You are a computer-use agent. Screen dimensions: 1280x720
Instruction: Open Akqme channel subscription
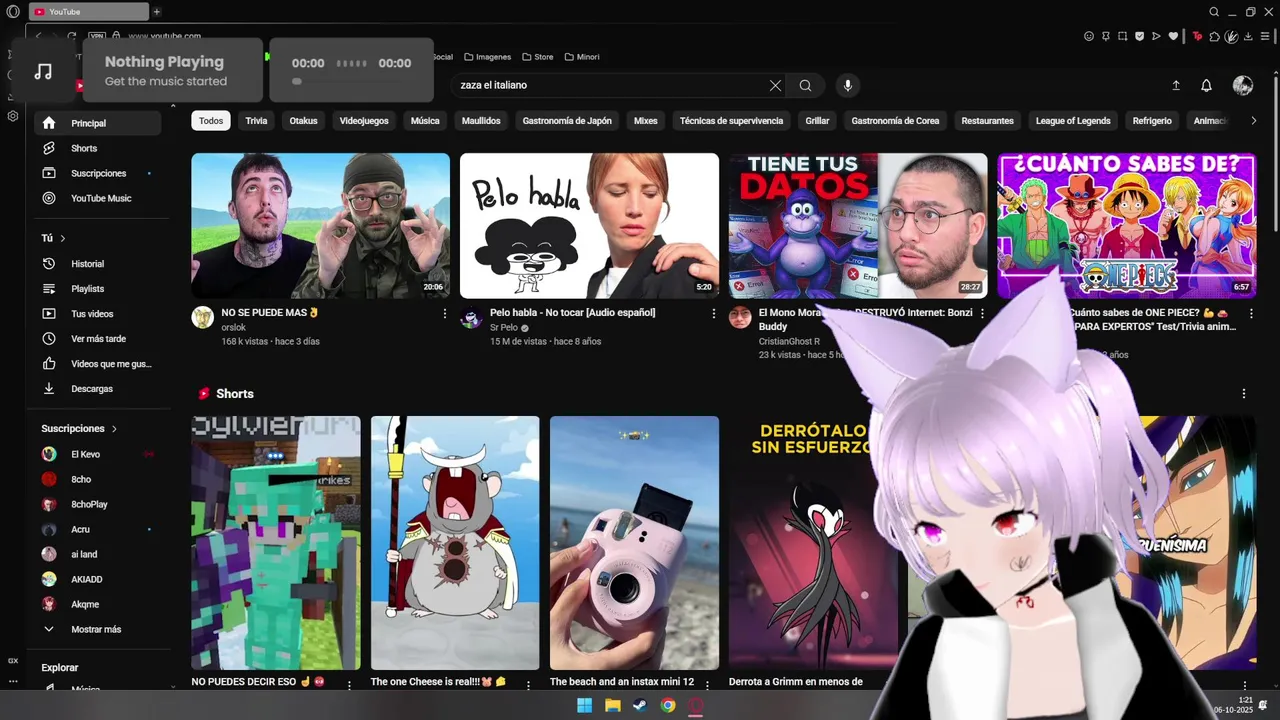point(98,604)
